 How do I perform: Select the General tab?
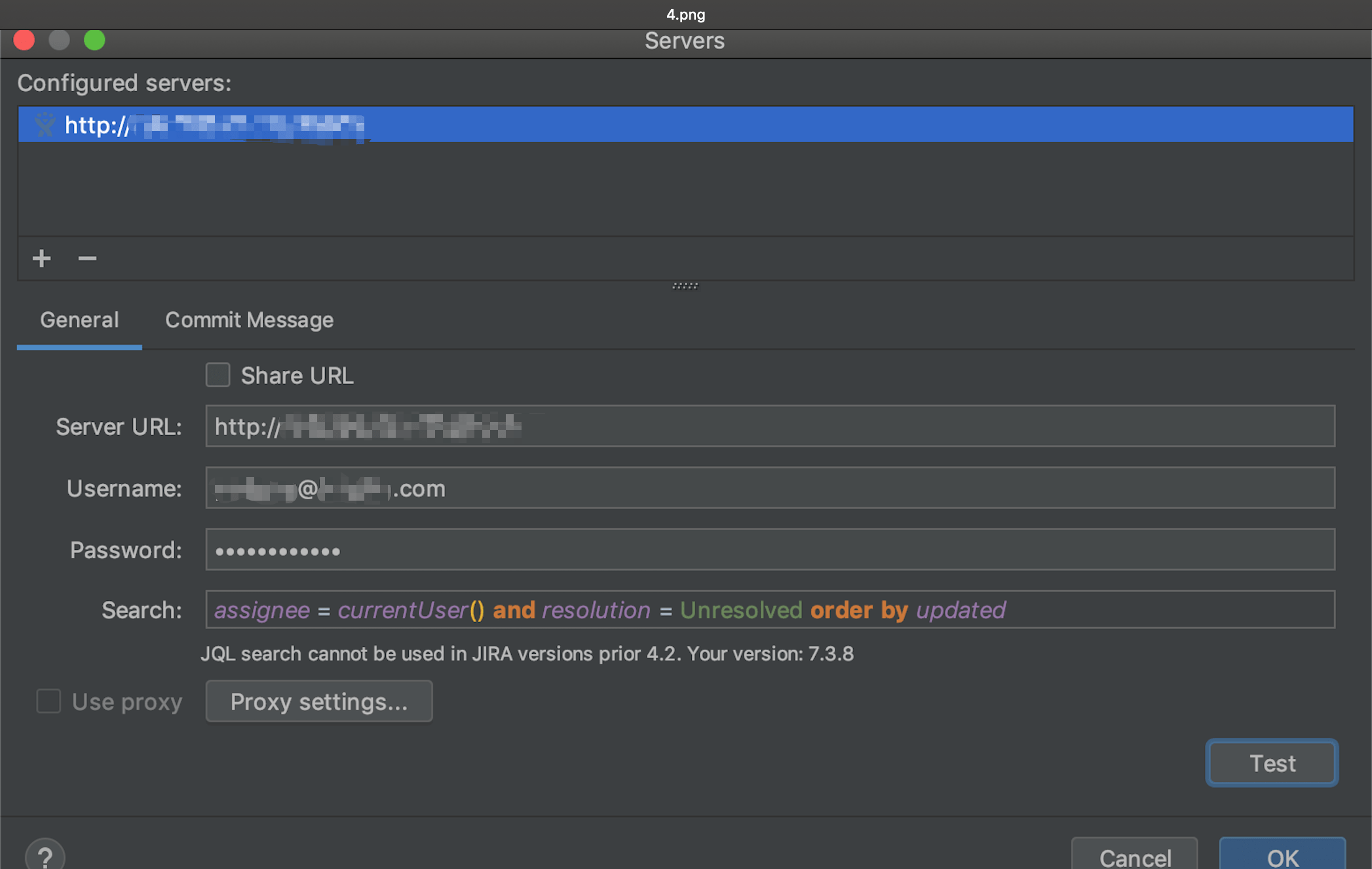79,320
